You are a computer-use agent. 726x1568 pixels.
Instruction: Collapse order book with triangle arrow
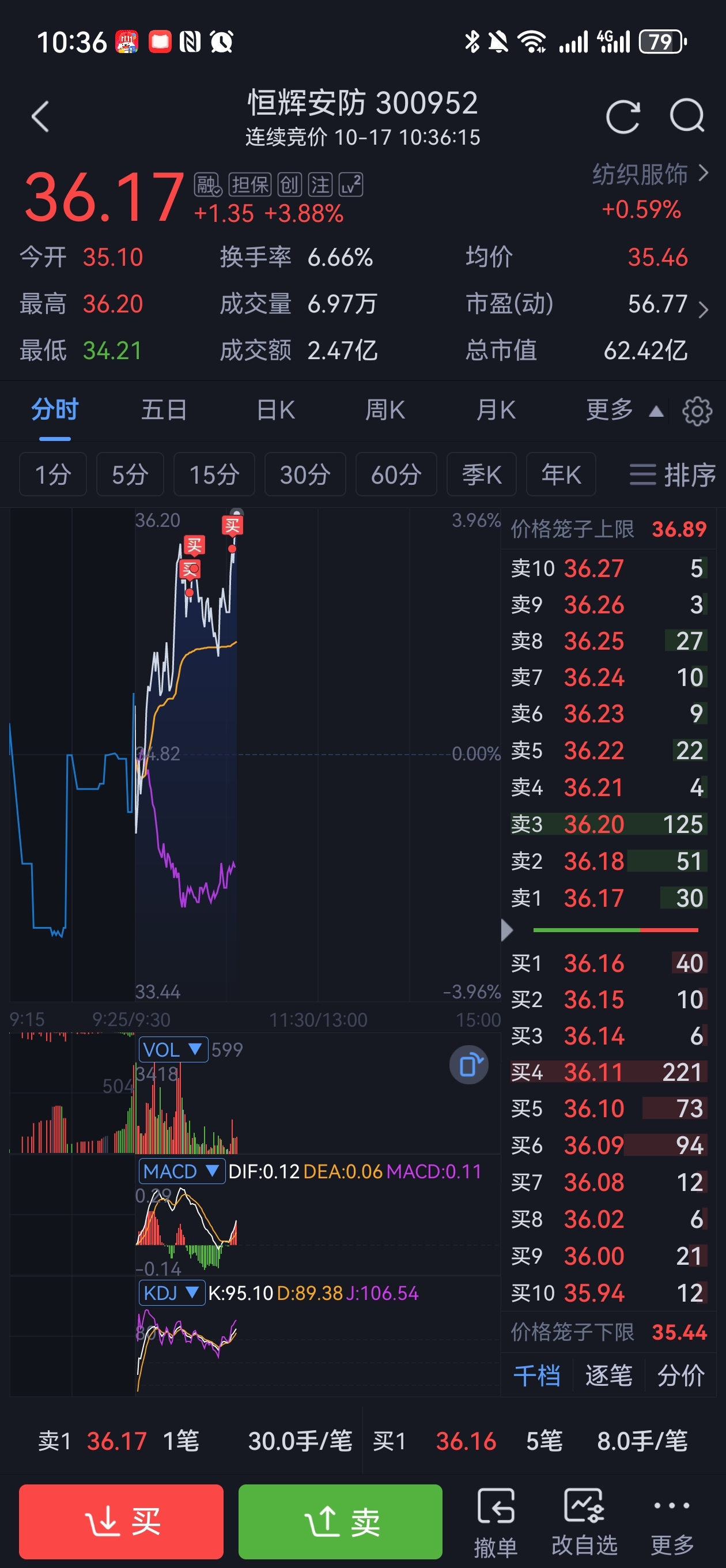point(506,929)
